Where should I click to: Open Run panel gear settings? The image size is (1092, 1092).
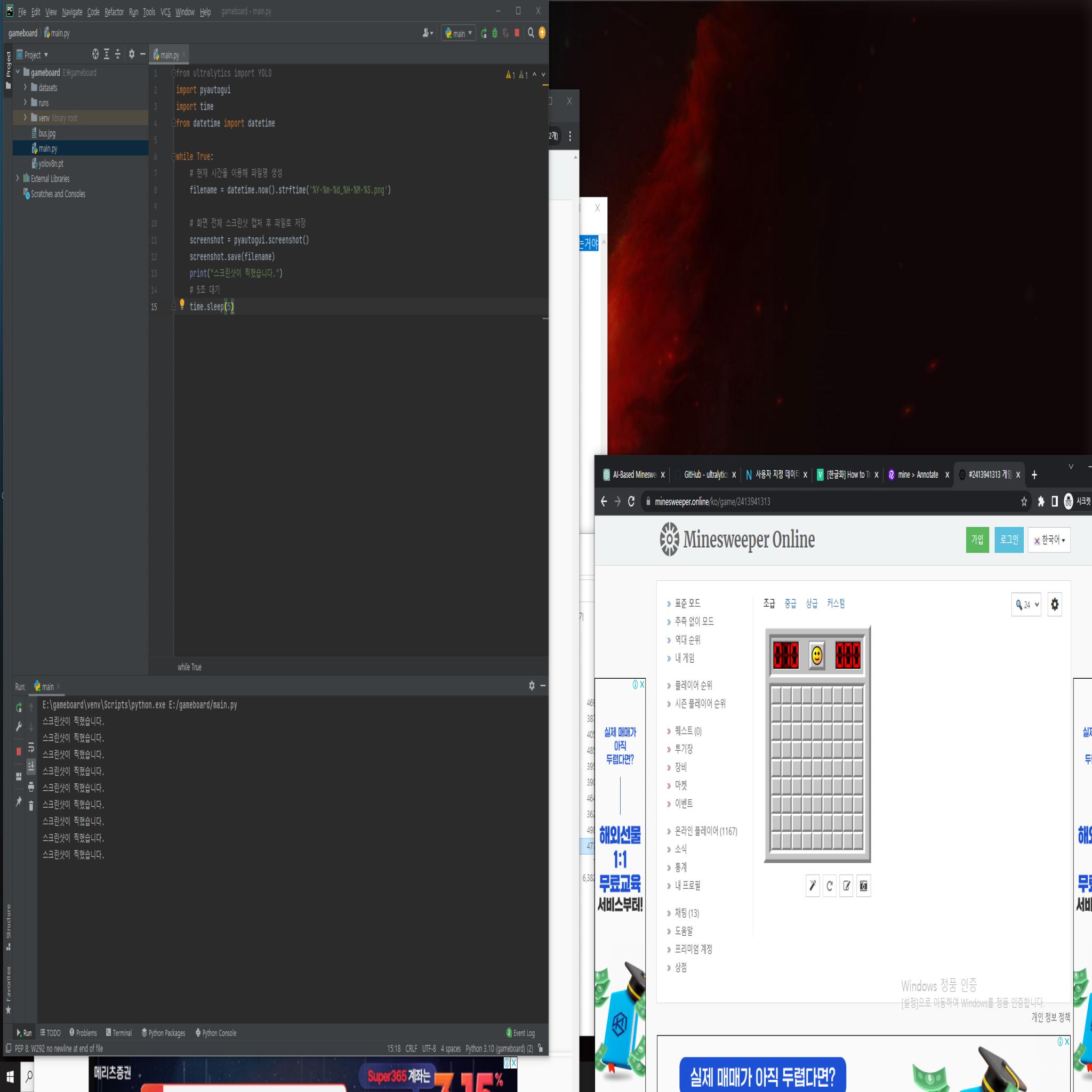531,686
